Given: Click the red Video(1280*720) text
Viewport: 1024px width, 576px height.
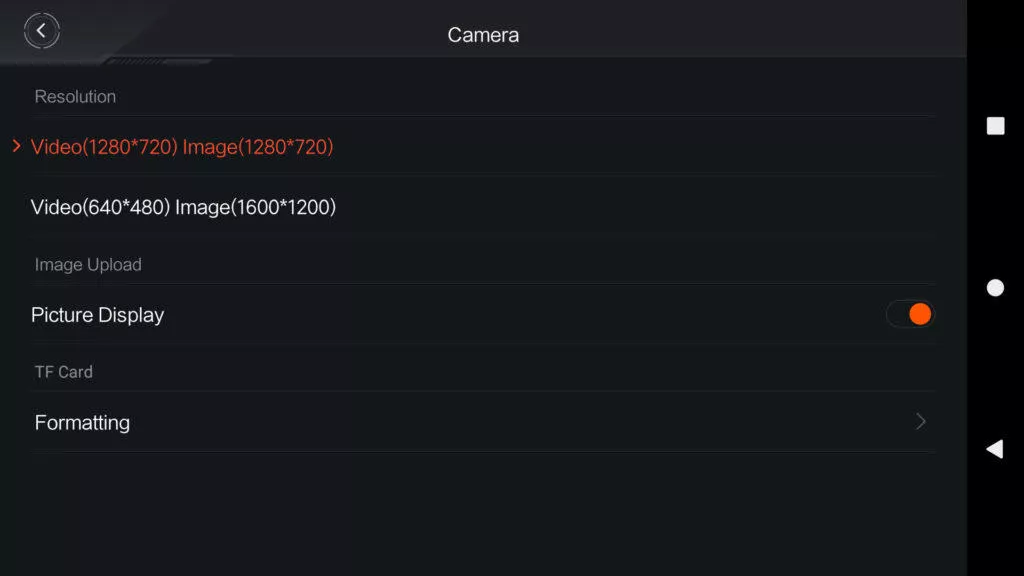Looking at the screenshot, I should (104, 147).
